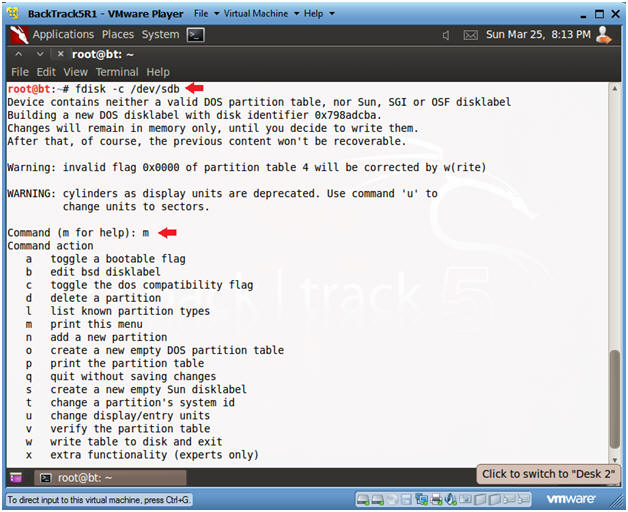
Task: Click the first hard disk status icon
Action: 363,499
